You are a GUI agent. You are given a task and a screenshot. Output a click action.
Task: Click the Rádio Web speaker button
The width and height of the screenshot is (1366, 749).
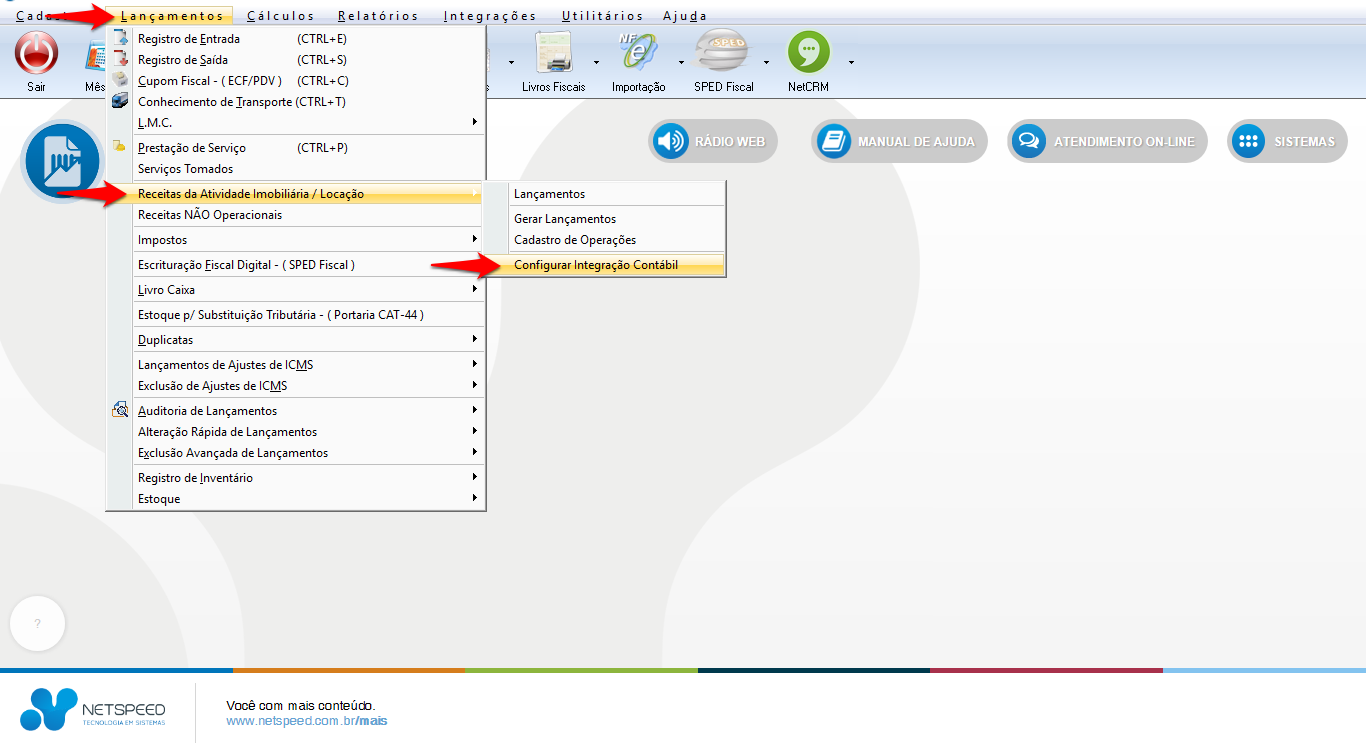(x=712, y=141)
